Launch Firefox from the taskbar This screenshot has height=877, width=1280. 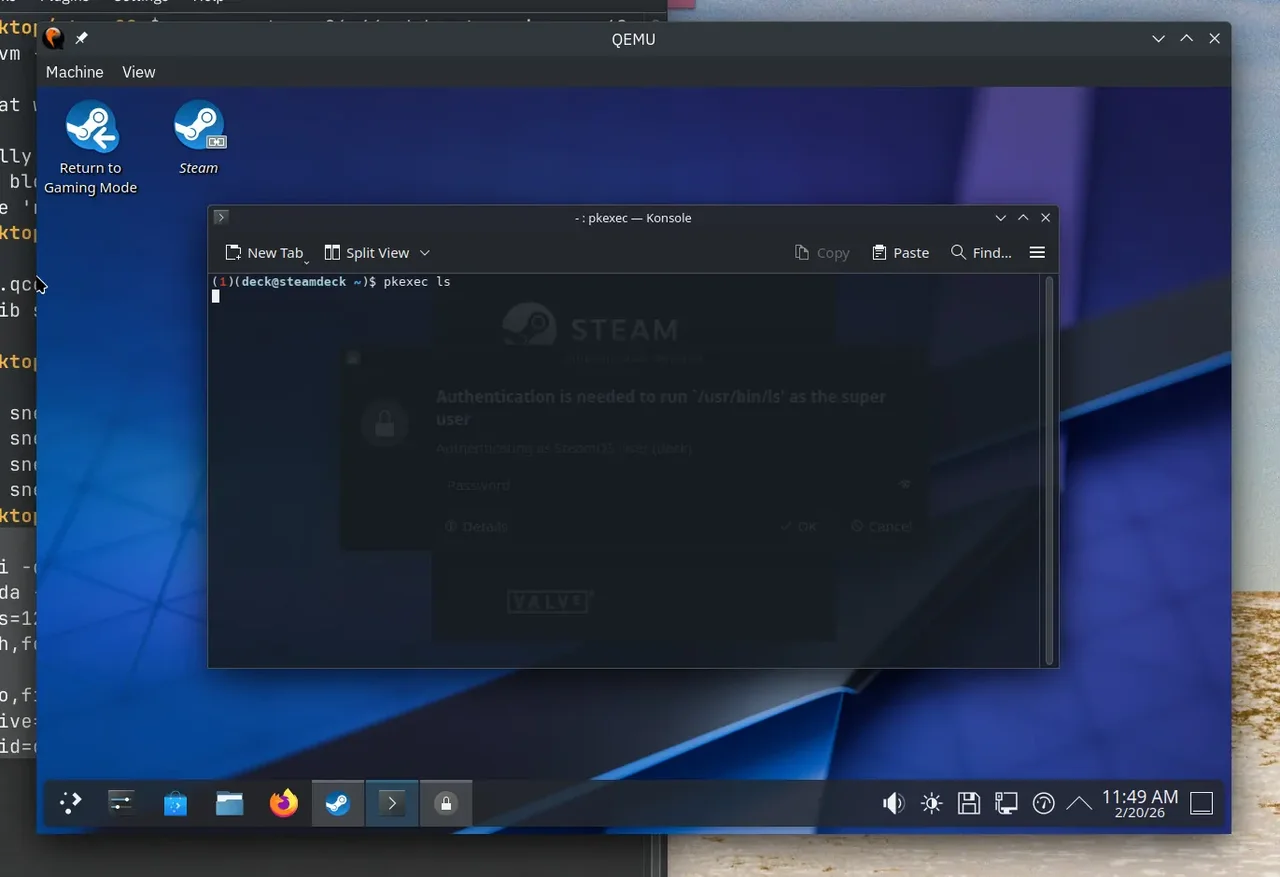pos(284,803)
